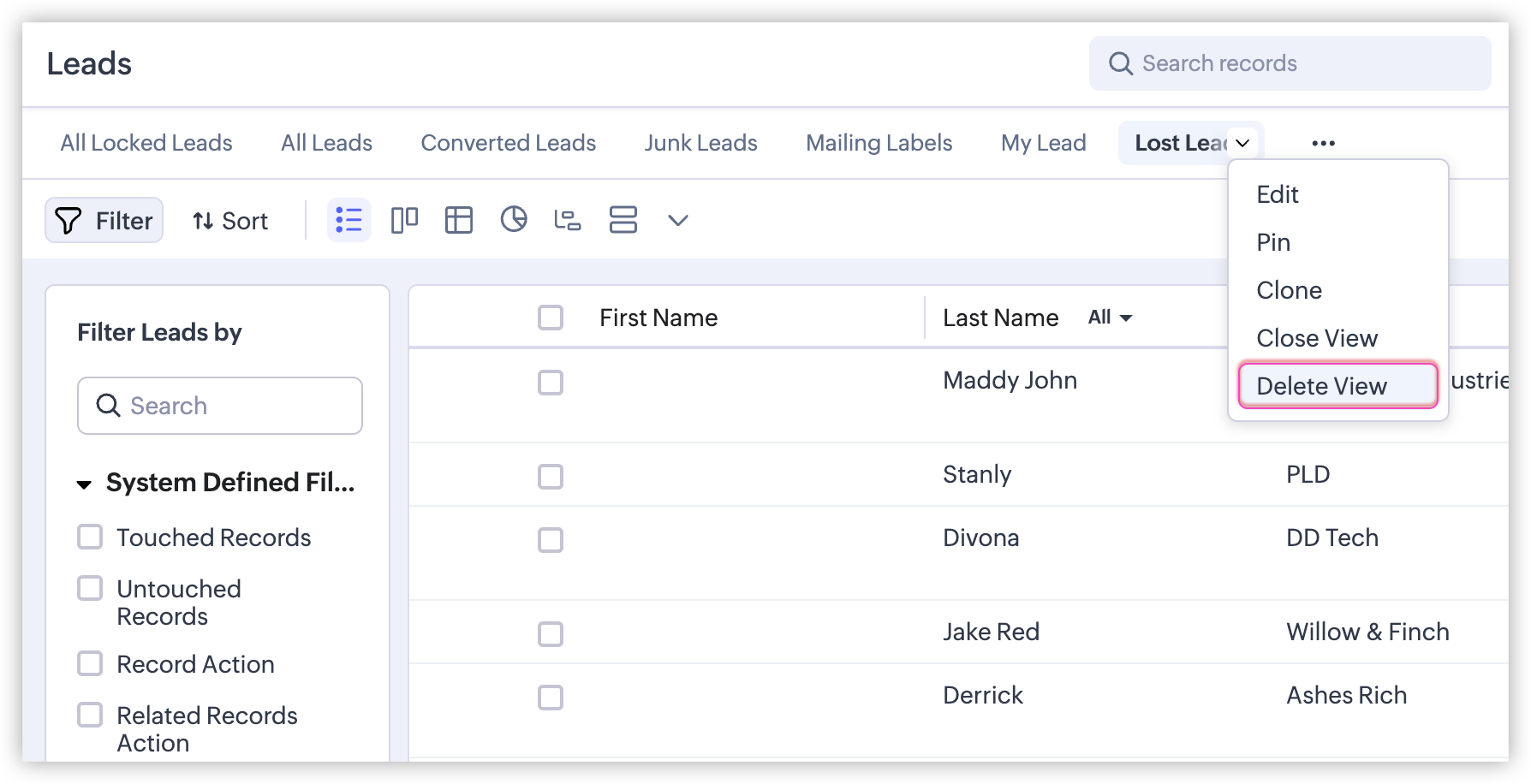Select the timeline hierarchy view icon
This screenshot has height=784, width=1531.
tap(568, 220)
